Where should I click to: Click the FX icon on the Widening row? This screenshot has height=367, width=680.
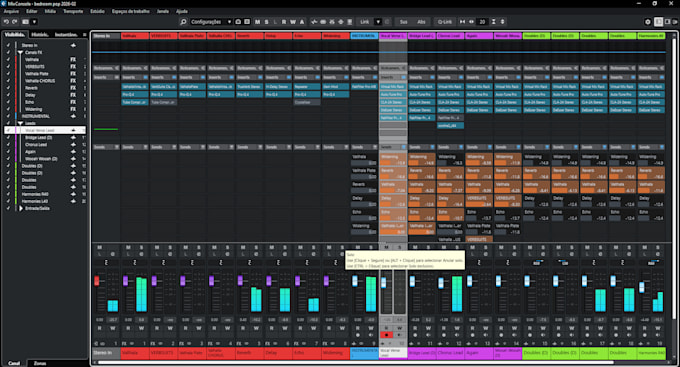[x=73, y=109]
